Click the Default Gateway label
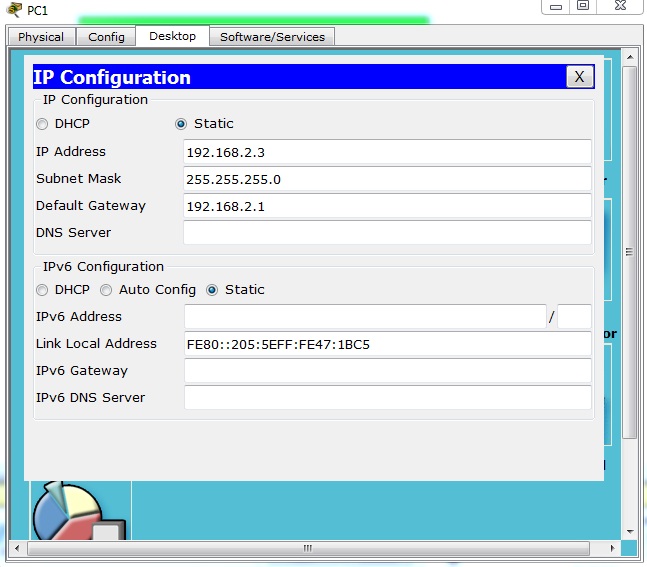The height and width of the screenshot is (567, 647). click(91, 206)
